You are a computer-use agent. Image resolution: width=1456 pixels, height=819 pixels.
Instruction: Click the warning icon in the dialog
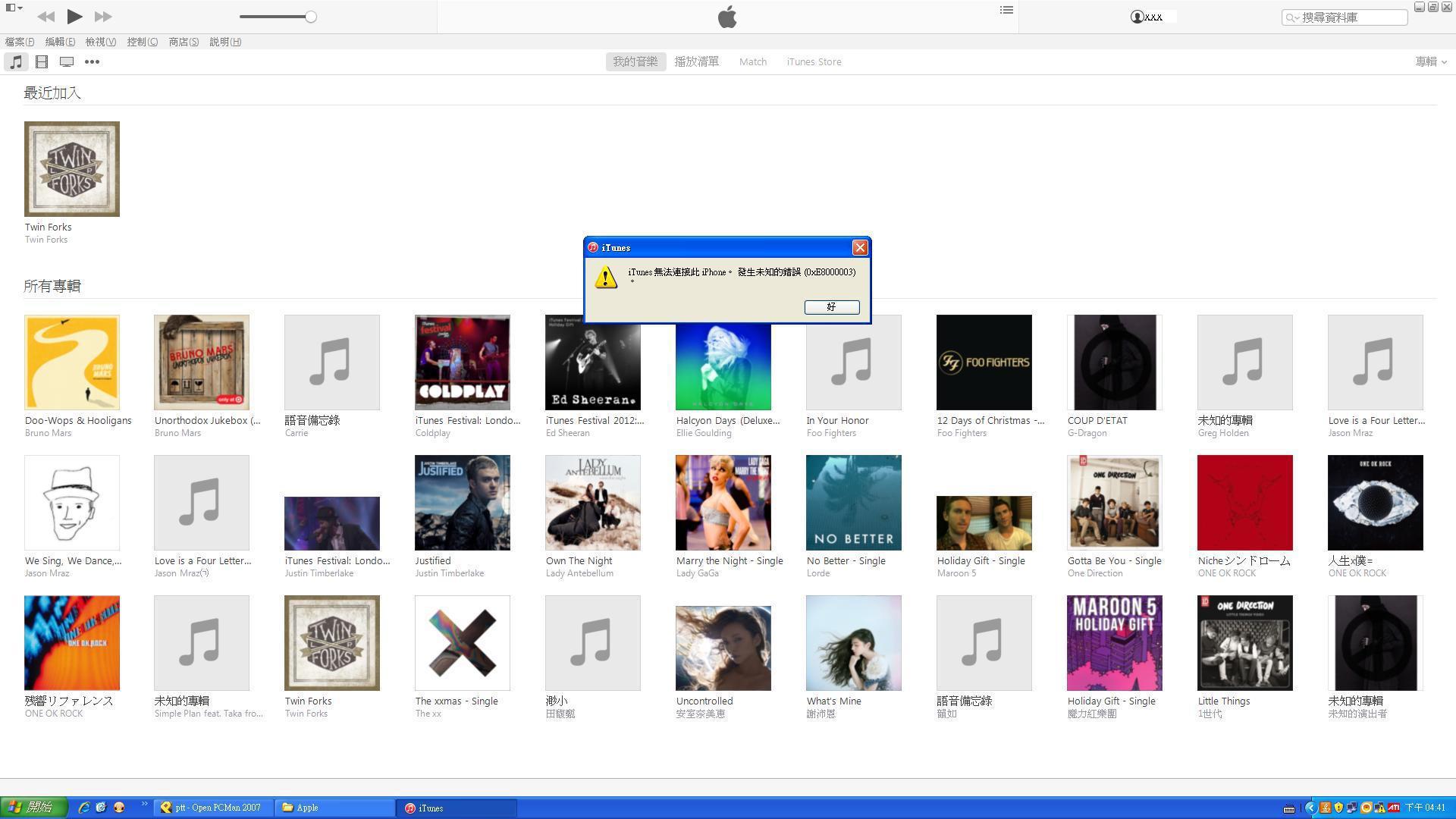tap(606, 277)
